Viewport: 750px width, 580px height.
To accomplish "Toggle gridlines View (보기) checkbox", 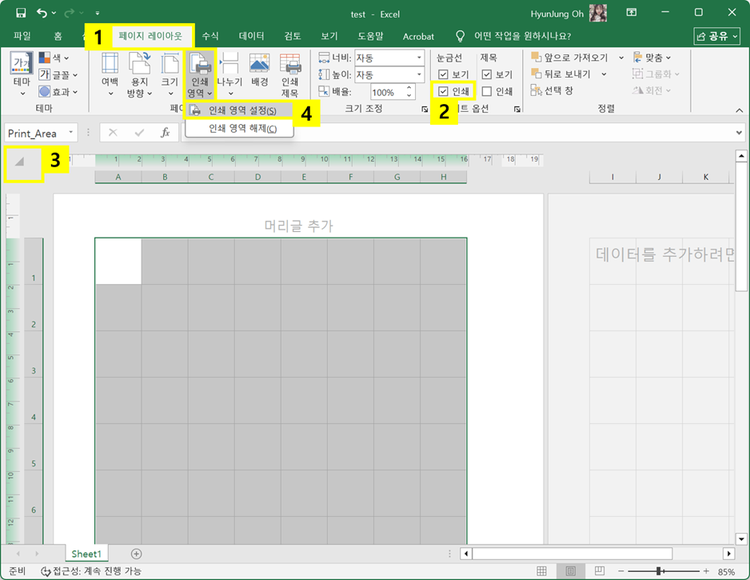I will point(443,75).
